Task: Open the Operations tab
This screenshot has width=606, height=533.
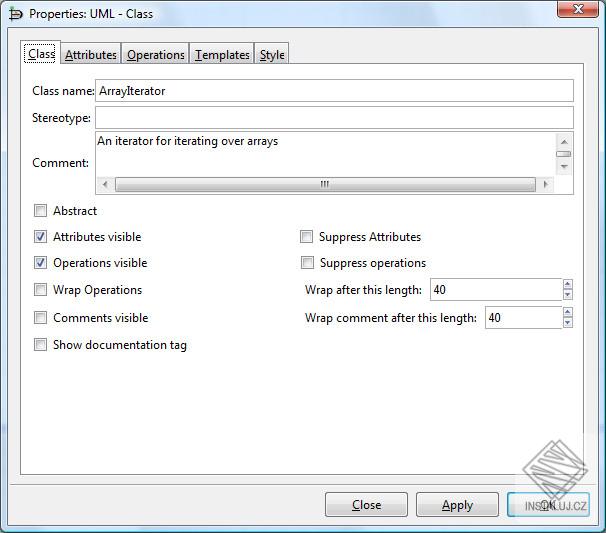Action: (x=155, y=54)
